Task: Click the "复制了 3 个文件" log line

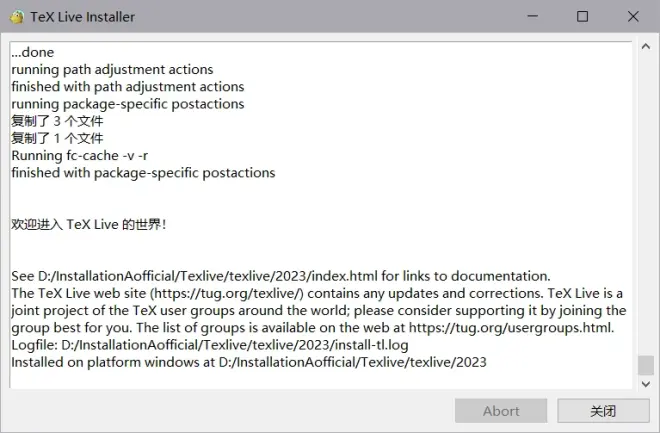Action: [57, 121]
